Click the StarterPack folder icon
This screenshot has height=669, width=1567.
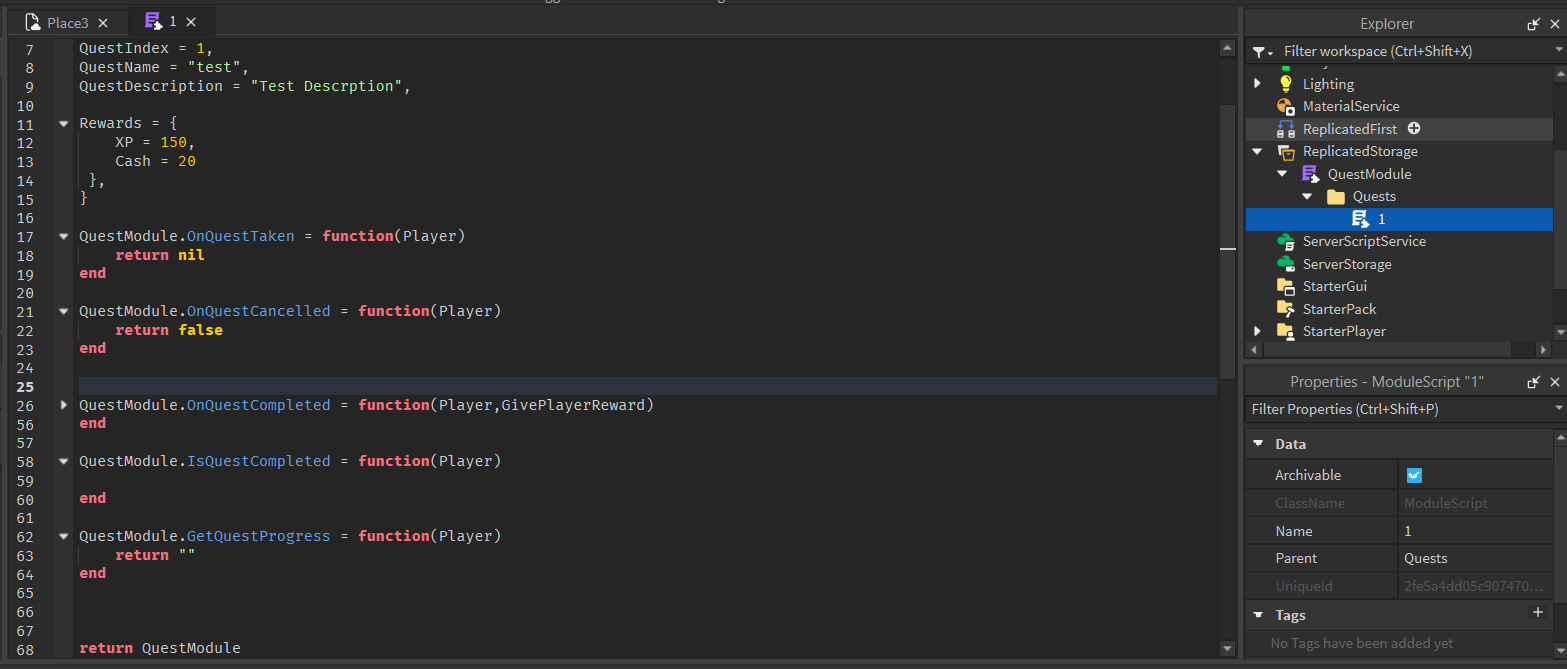pyautogui.click(x=1286, y=309)
